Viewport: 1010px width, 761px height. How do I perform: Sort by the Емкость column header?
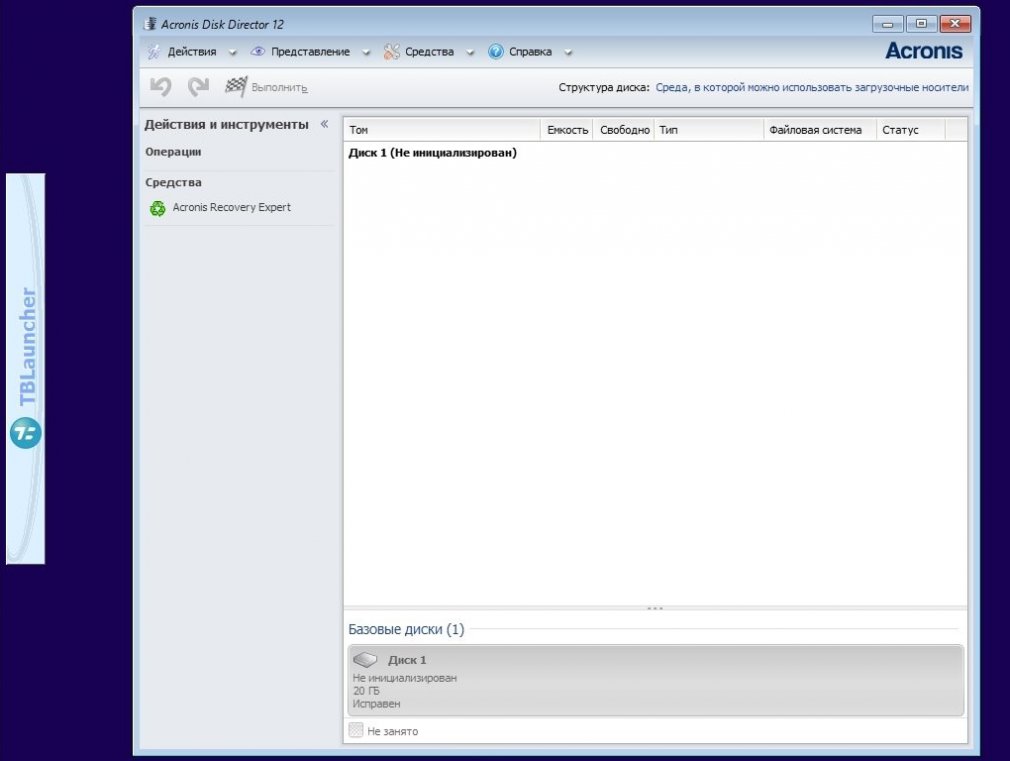(567, 130)
